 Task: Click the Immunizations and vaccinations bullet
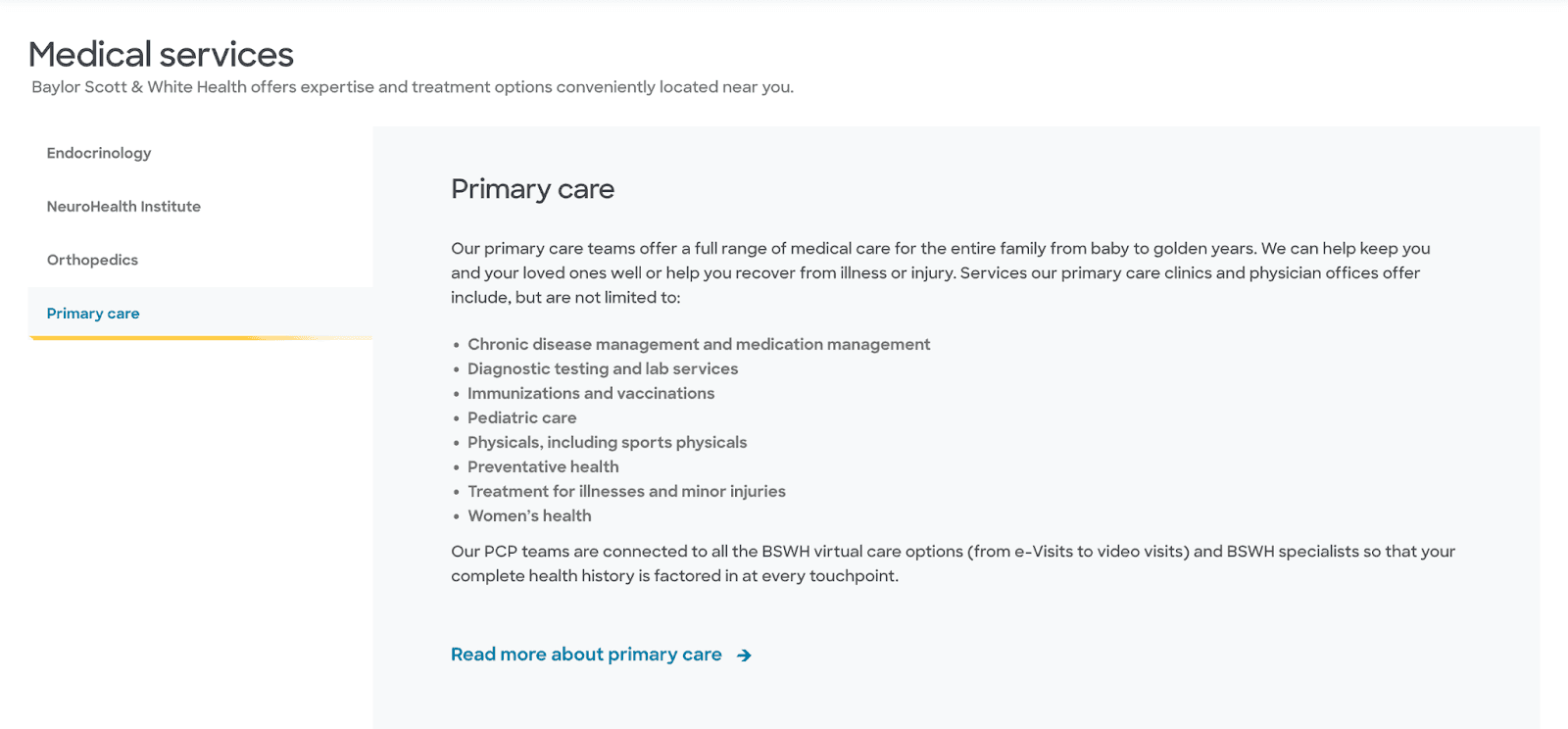click(591, 393)
